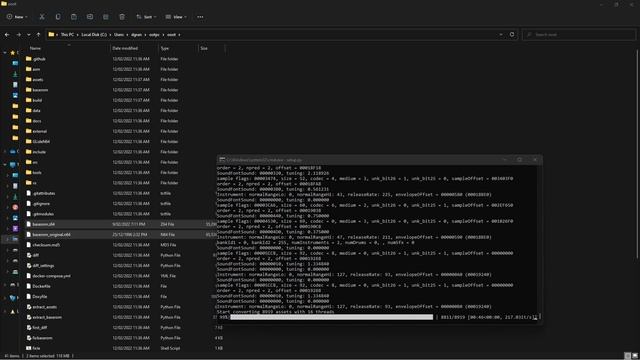
Task: Refresh the current folder view
Action: click(x=512, y=35)
